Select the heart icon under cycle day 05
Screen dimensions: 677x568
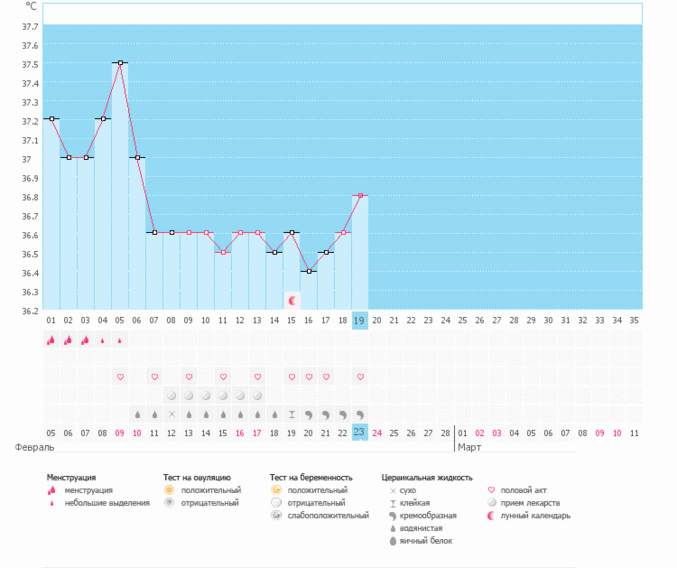[120, 377]
